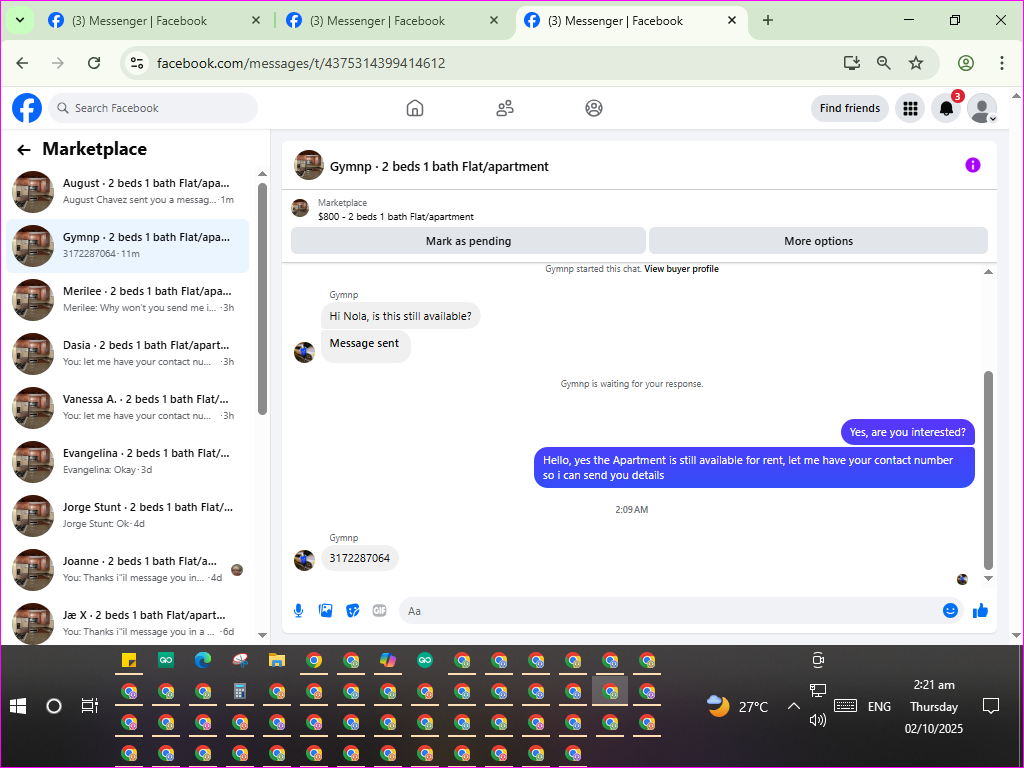Close the third Messenger tab
Viewport: 1024px width, 768px height.
click(x=732, y=20)
